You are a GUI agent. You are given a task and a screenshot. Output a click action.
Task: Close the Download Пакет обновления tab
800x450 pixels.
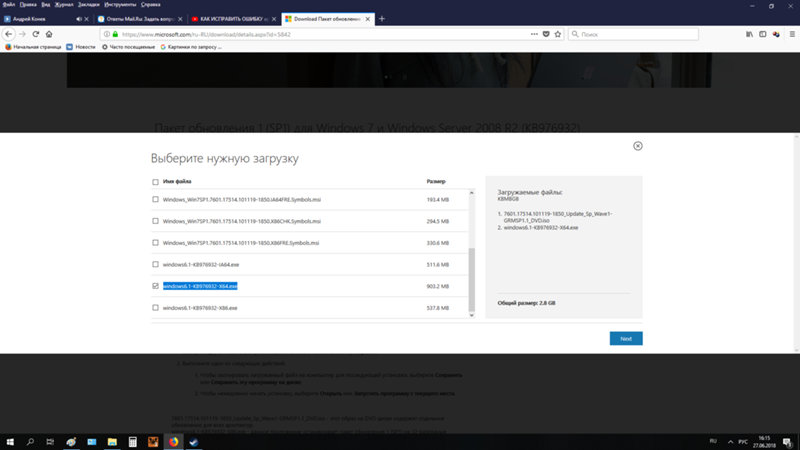(368, 19)
